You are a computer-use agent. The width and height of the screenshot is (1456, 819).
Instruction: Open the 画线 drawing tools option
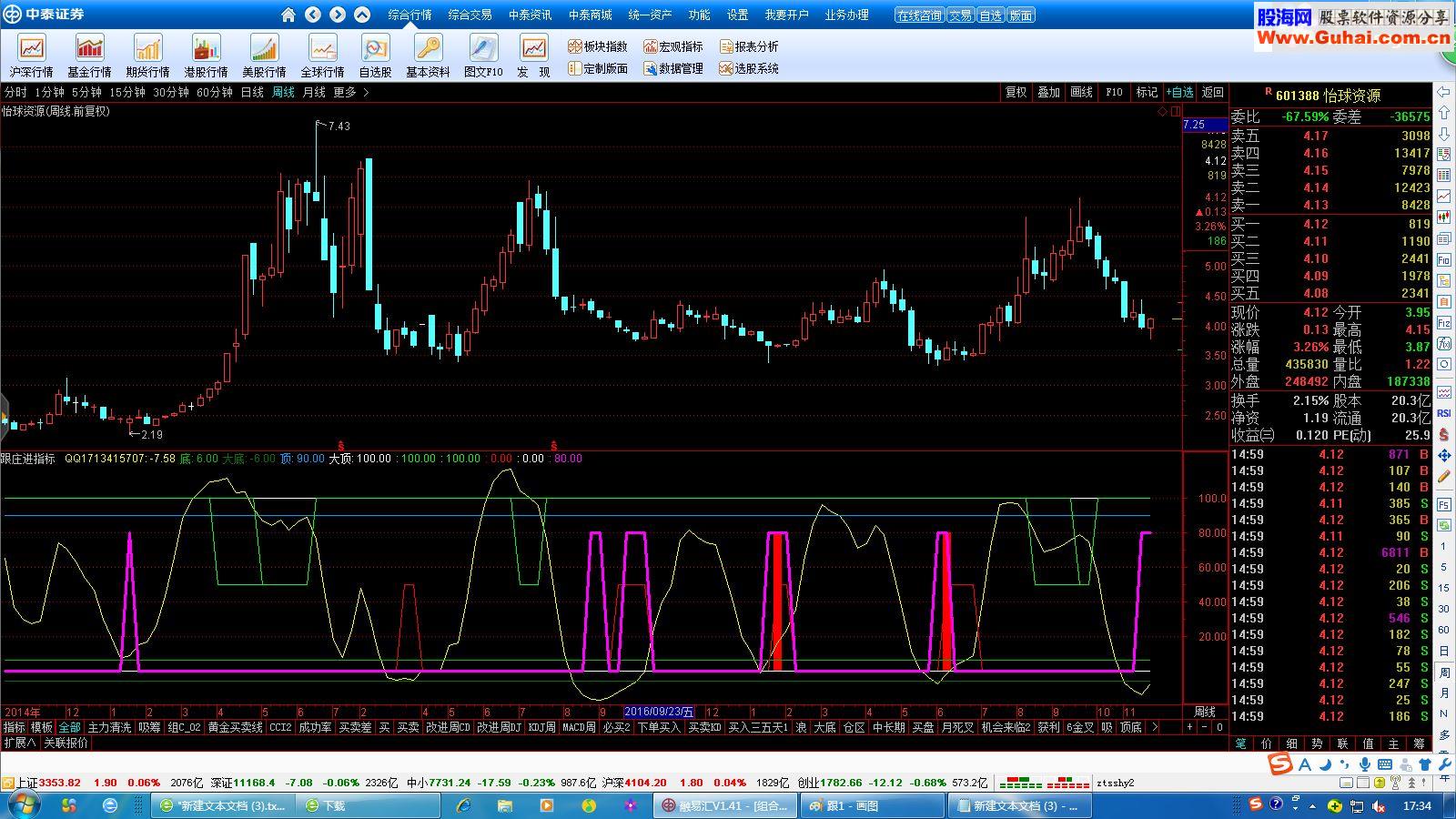(x=1081, y=92)
